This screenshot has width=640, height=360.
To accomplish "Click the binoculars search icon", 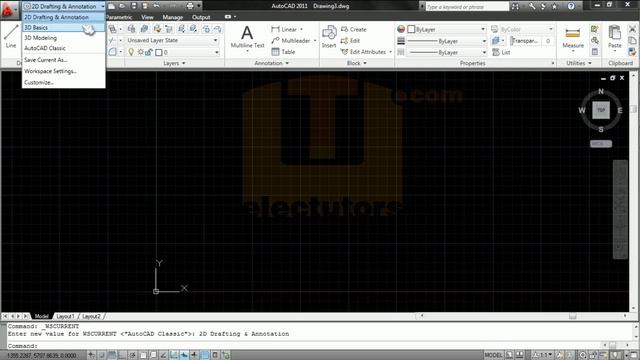I will point(516,6).
